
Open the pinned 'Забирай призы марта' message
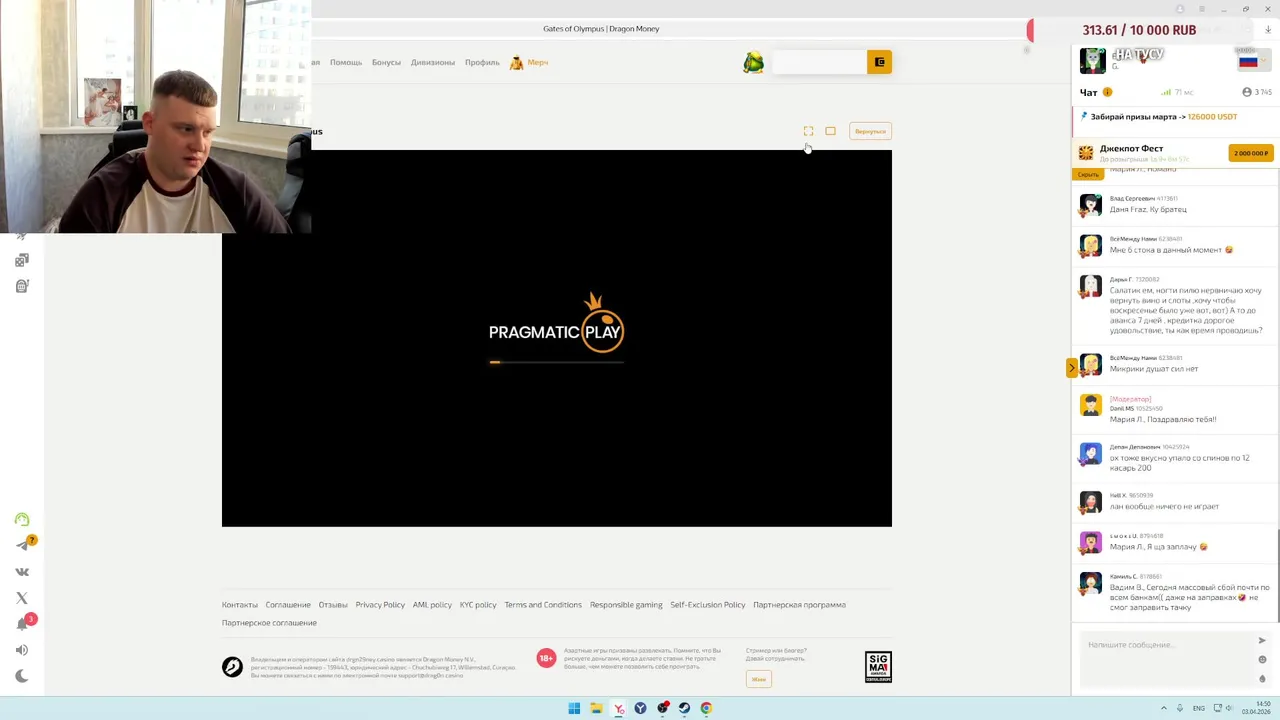[x=1163, y=116]
